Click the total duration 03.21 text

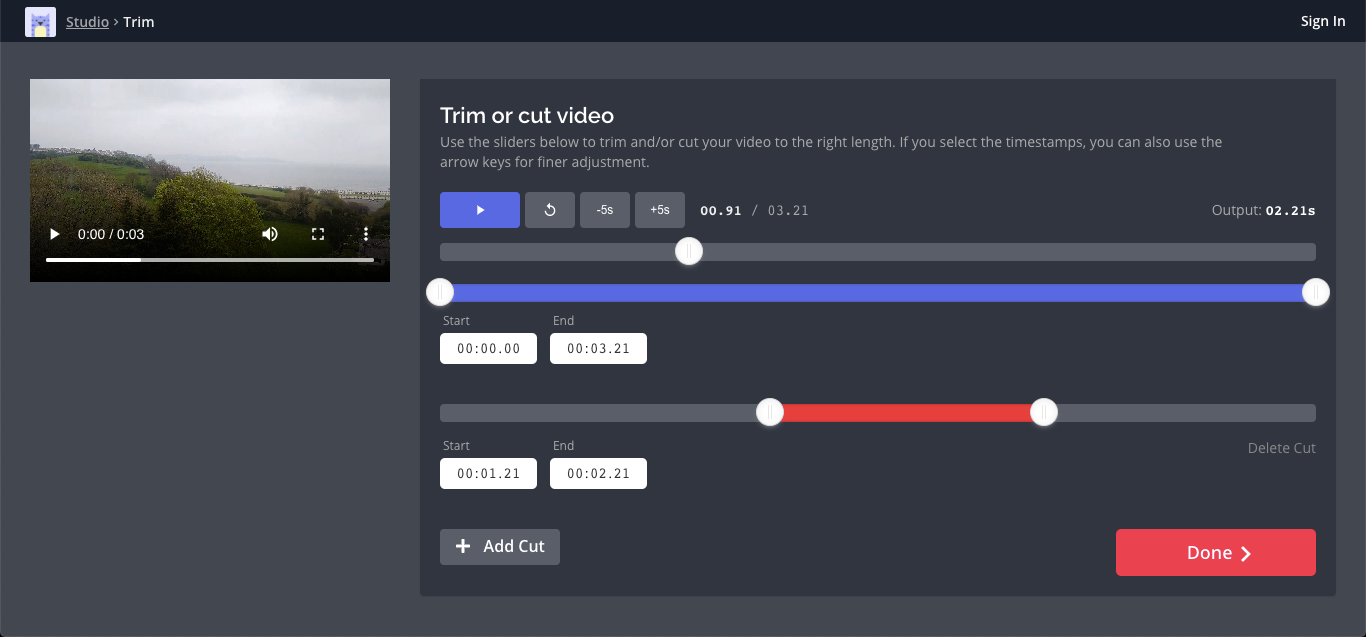pyautogui.click(x=788, y=211)
